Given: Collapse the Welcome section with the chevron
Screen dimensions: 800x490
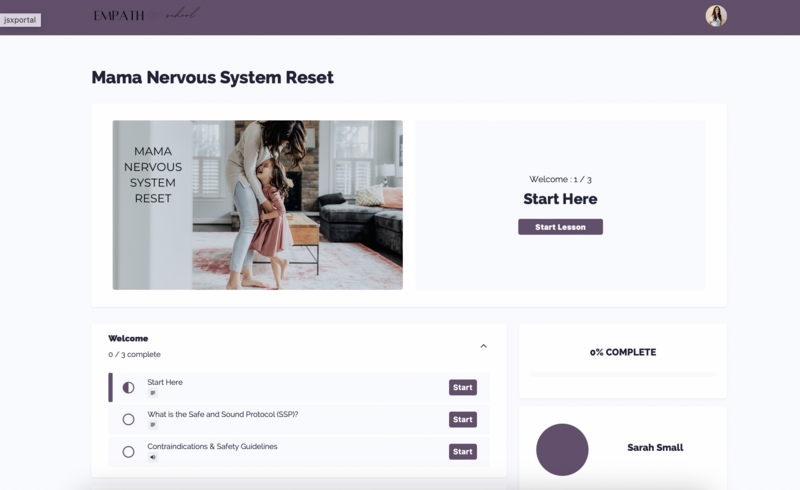Looking at the screenshot, I should pyautogui.click(x=483, y=346).
